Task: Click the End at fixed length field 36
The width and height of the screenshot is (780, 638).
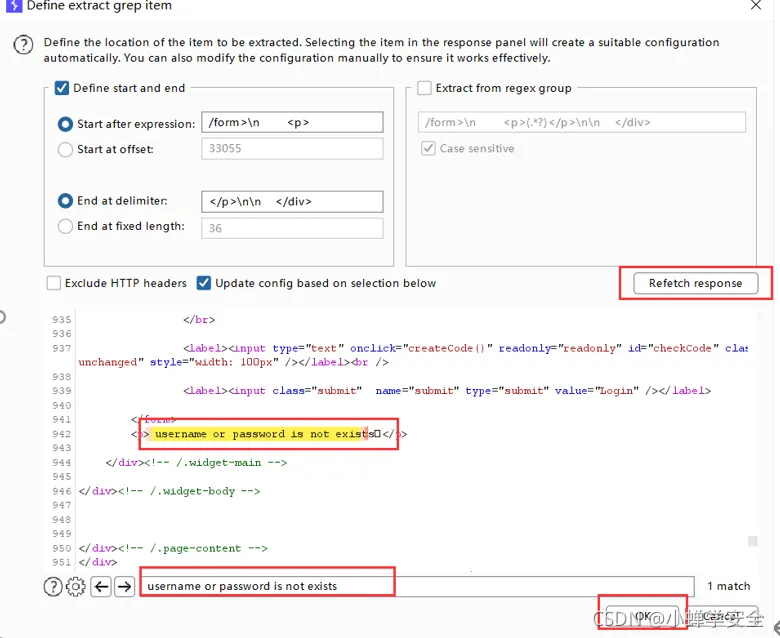Action: pos(292,228)
